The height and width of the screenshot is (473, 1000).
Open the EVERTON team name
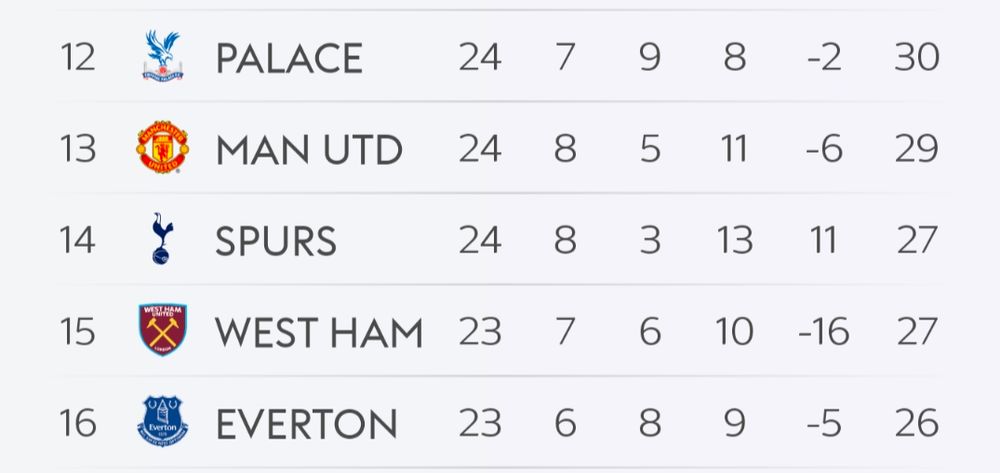tap(306, 424)
